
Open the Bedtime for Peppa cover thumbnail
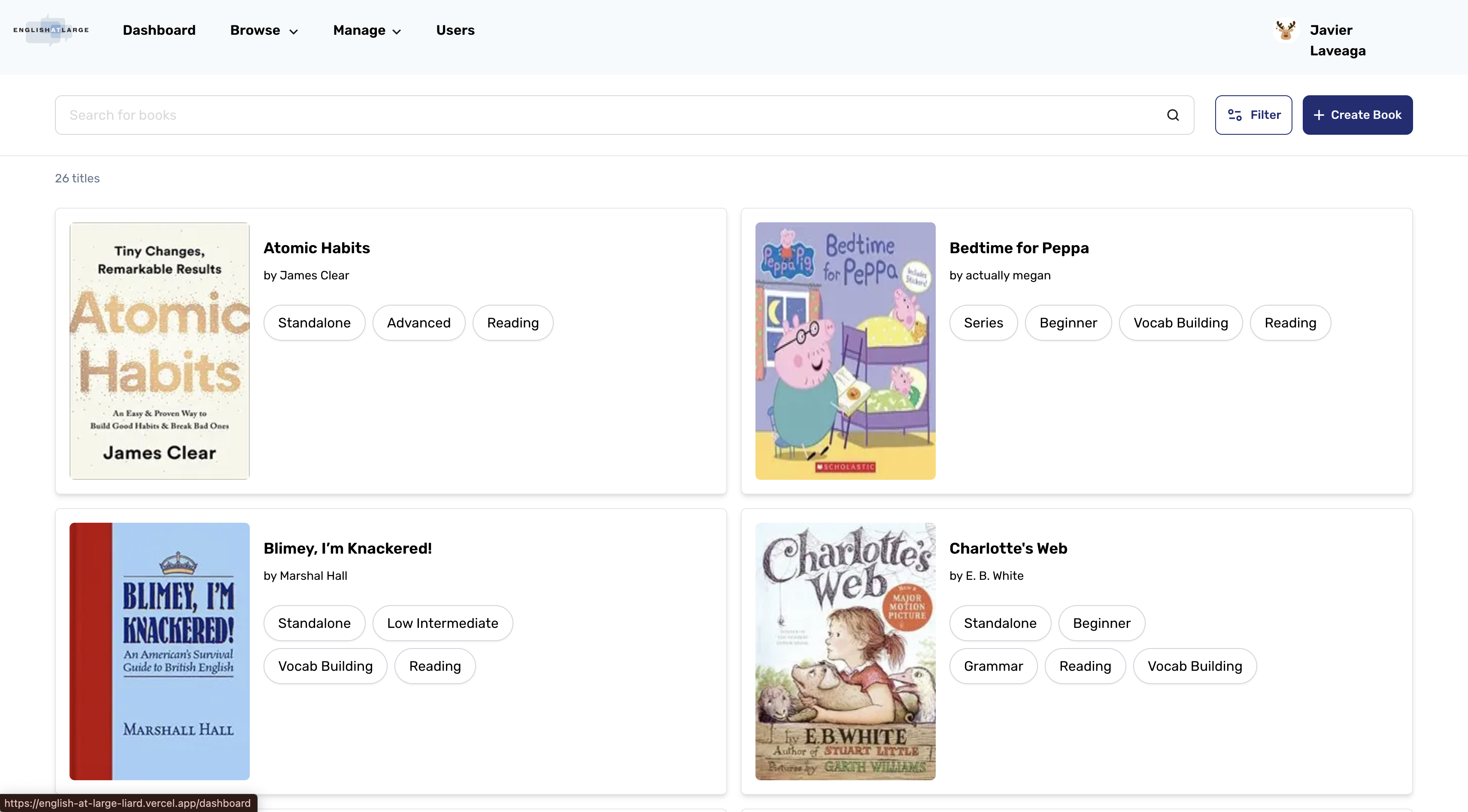845,351
